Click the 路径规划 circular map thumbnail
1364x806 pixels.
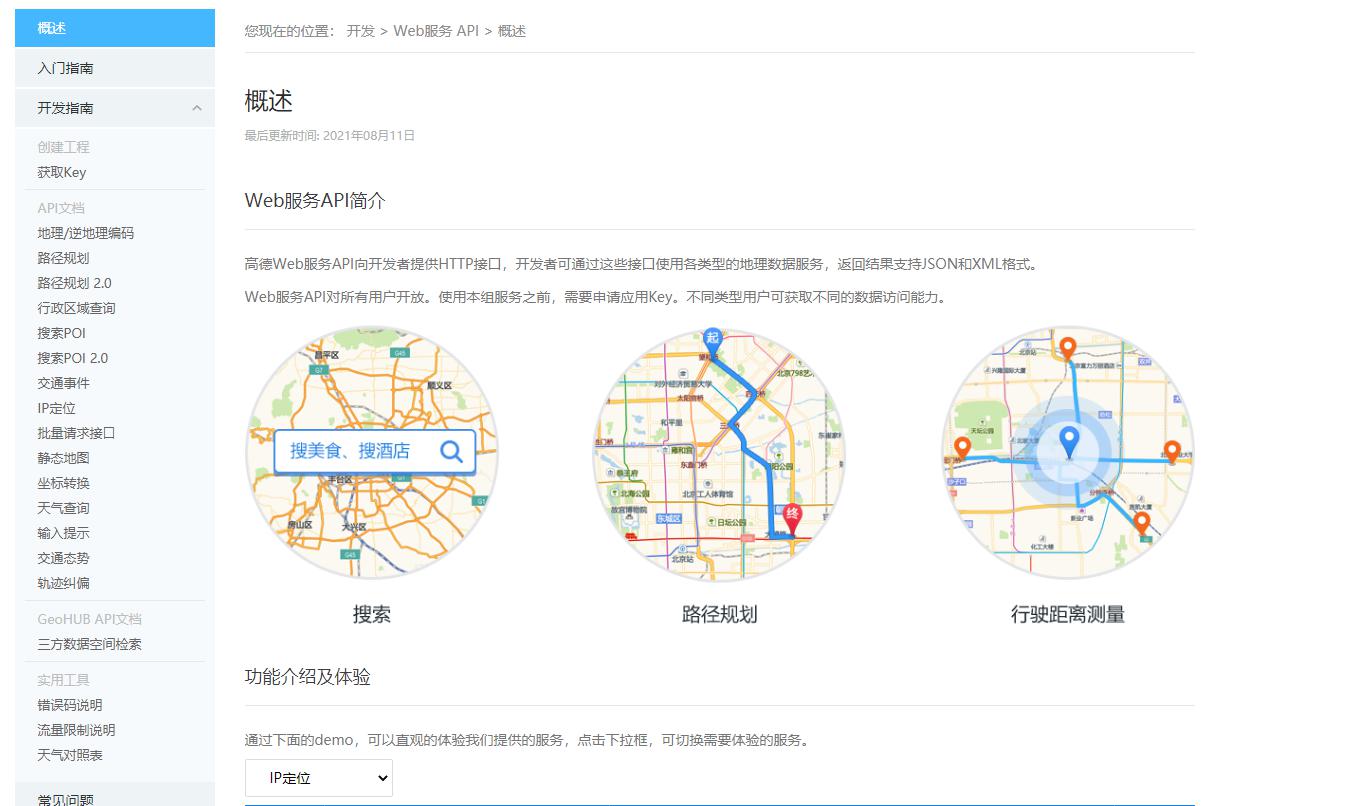pos(719,453)
